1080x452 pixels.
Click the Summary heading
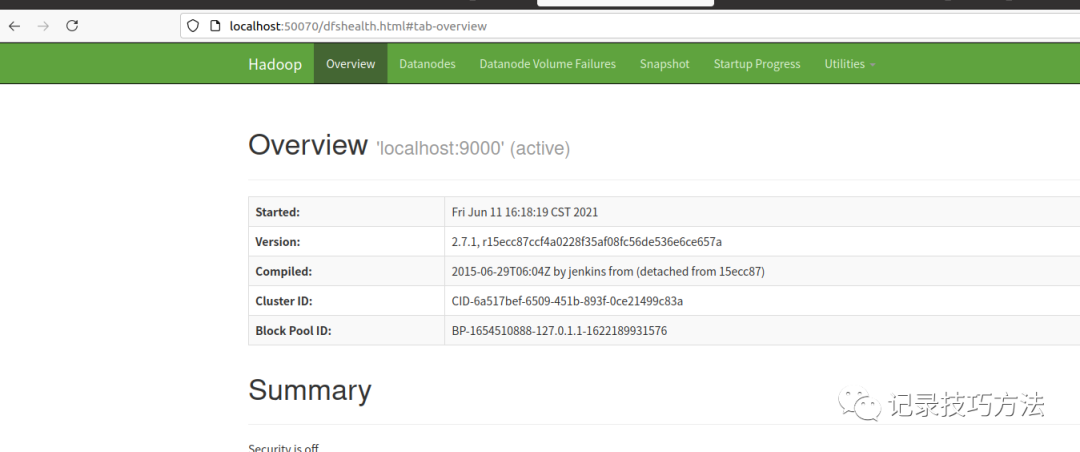tap(310, 390)
